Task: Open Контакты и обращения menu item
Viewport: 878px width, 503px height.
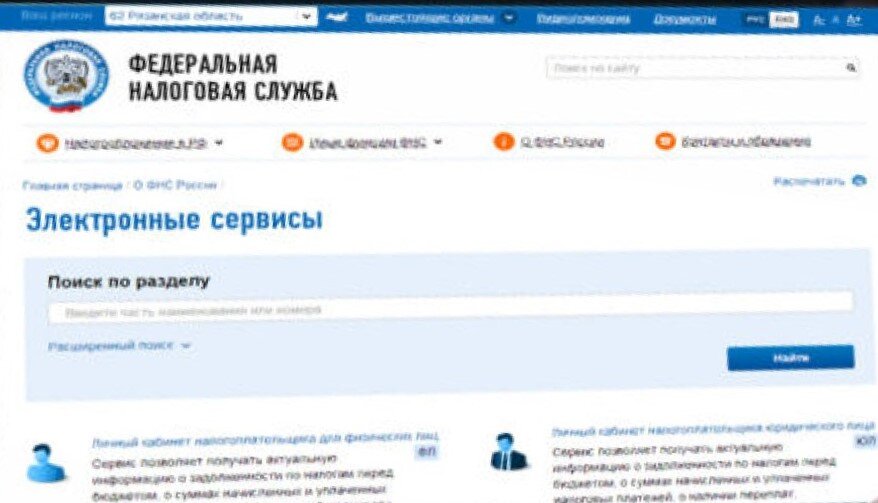Action: coord(746,141)
